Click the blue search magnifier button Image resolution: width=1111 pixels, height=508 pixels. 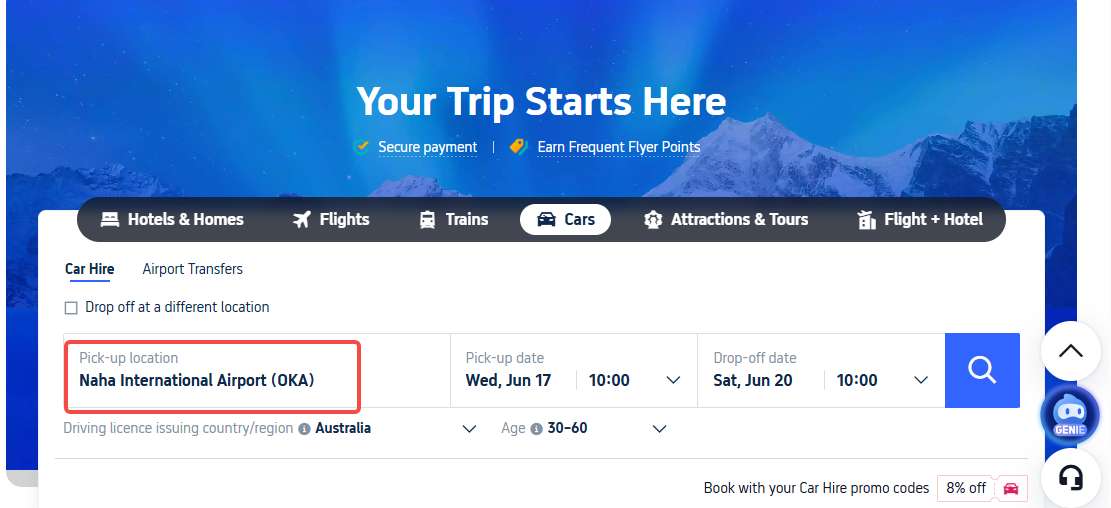coord(982,371)
